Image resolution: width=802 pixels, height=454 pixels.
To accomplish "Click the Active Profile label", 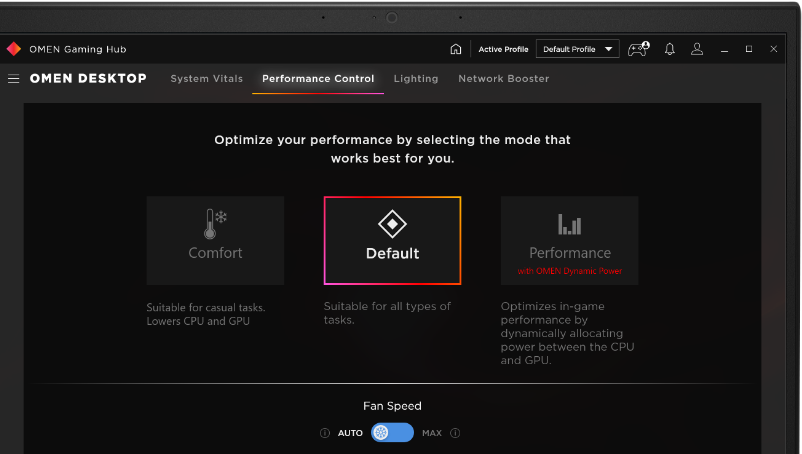I will click(503, 49).
